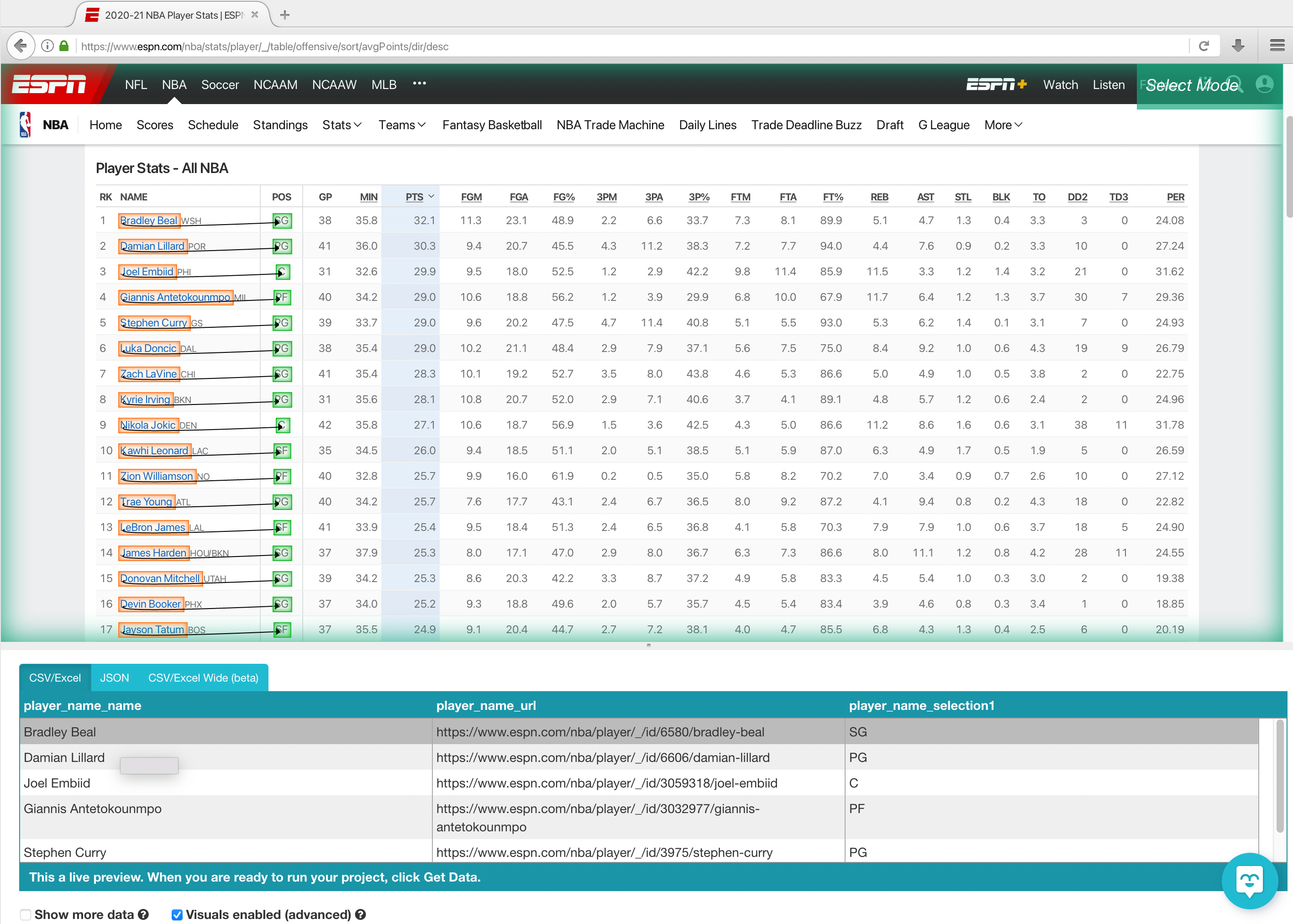Toggle the Show more data checkbox
1293x924 pixels.
[26, 914]
